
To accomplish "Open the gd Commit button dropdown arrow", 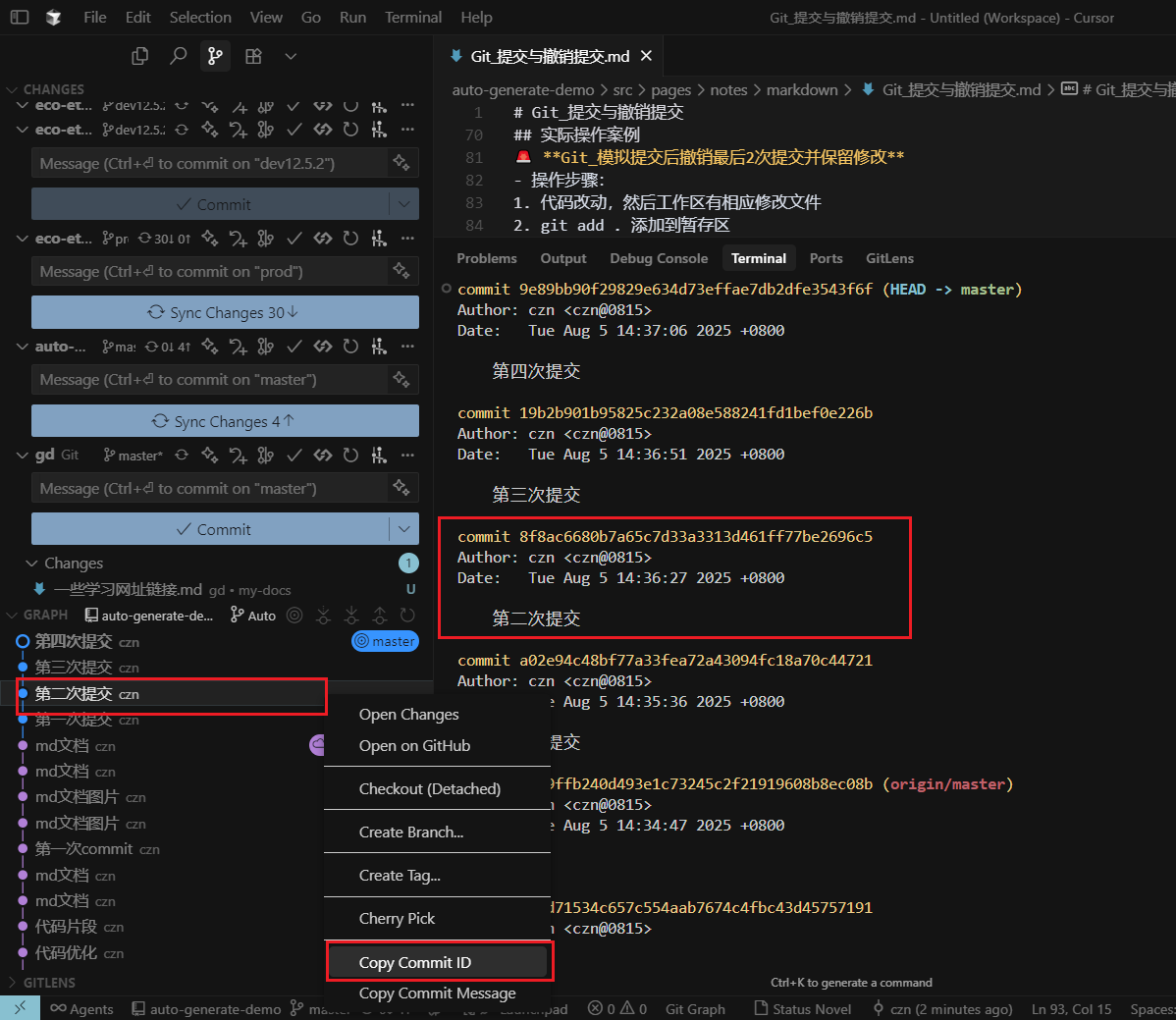I will [403, 529].
